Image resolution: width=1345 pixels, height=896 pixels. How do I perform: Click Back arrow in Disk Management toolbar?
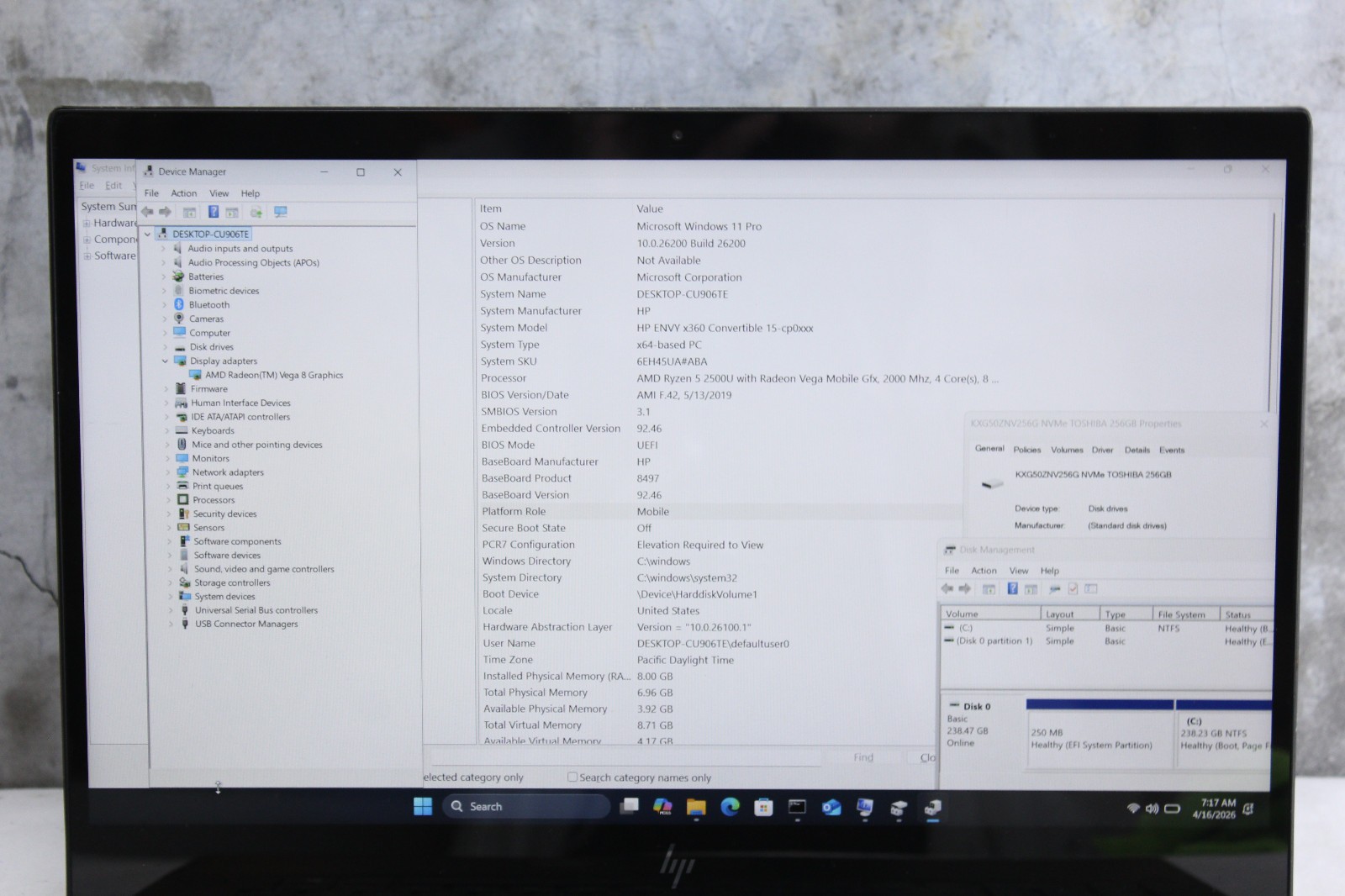pos(947,588)
